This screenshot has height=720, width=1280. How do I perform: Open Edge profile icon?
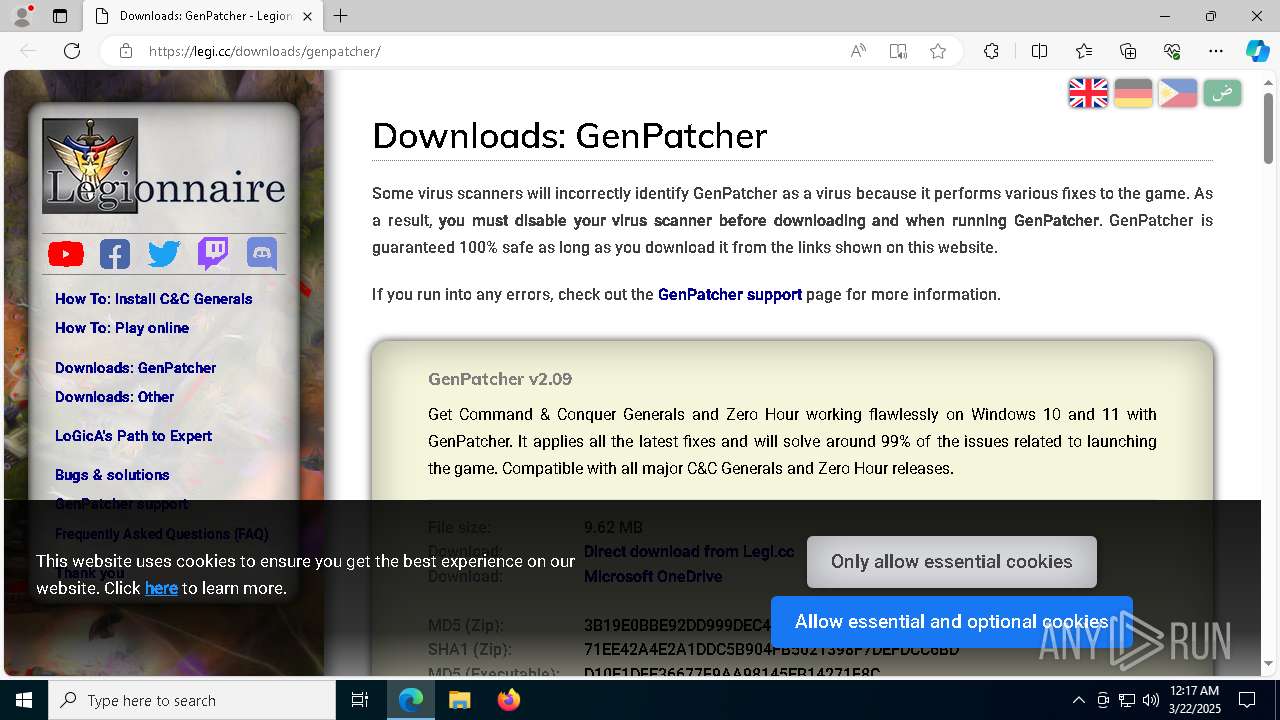point(21,16)
